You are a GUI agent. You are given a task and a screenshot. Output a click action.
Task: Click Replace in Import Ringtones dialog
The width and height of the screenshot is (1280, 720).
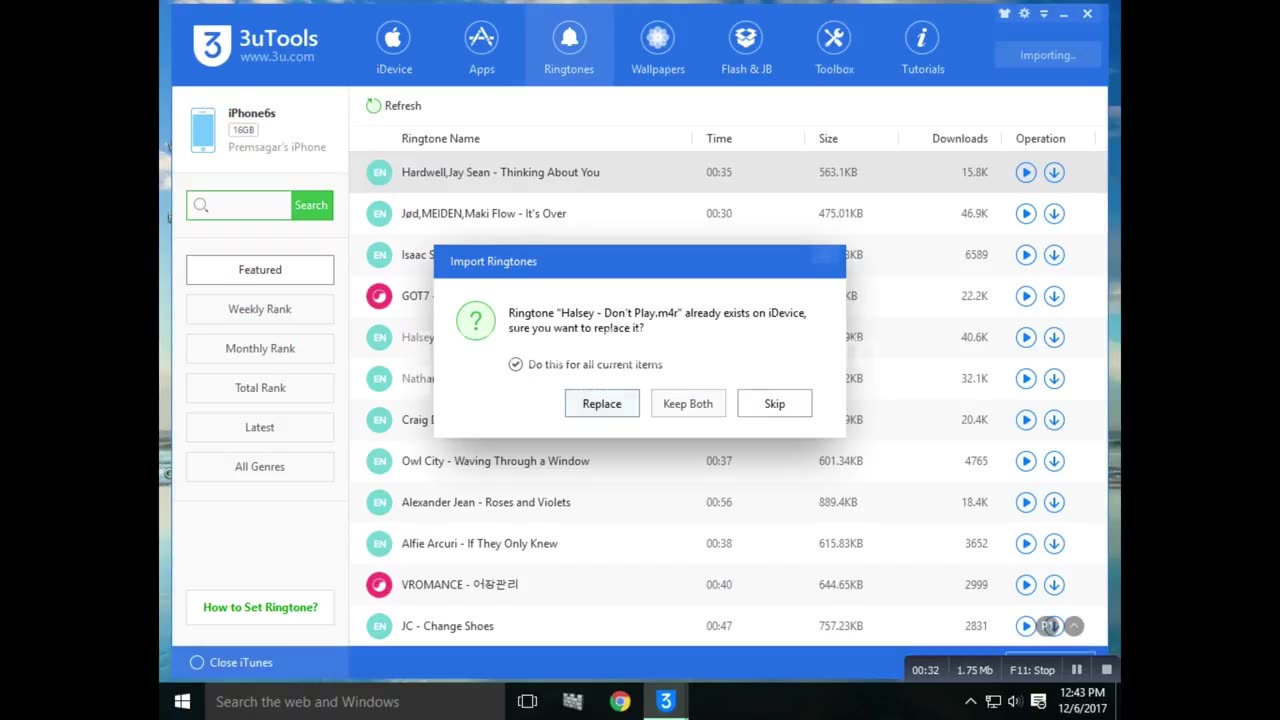click(x=602, y=404)
